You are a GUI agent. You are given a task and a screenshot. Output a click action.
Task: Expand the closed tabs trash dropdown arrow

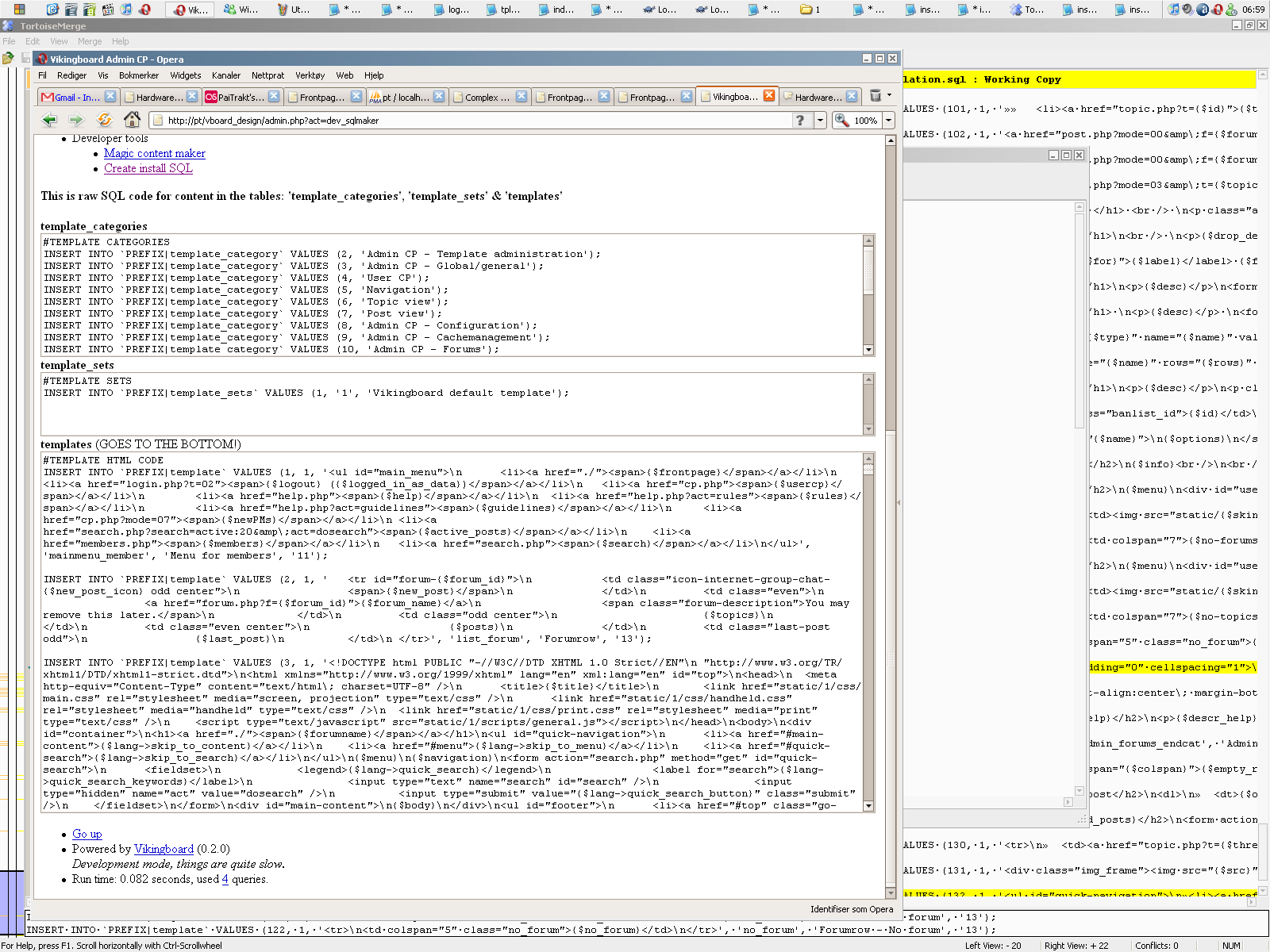(x=889, y=96)
